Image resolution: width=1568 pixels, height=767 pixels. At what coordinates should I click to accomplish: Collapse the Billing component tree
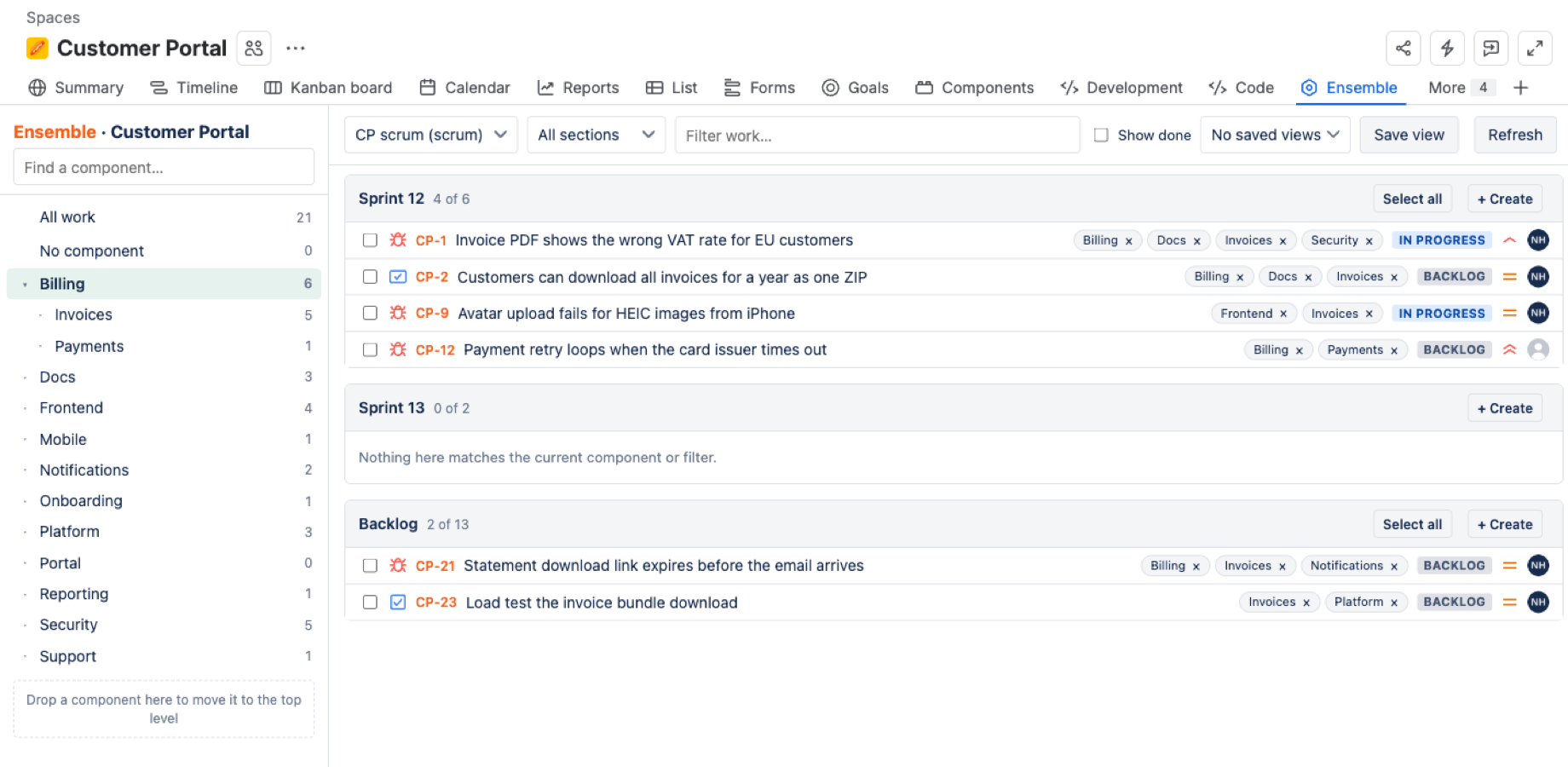25,284
